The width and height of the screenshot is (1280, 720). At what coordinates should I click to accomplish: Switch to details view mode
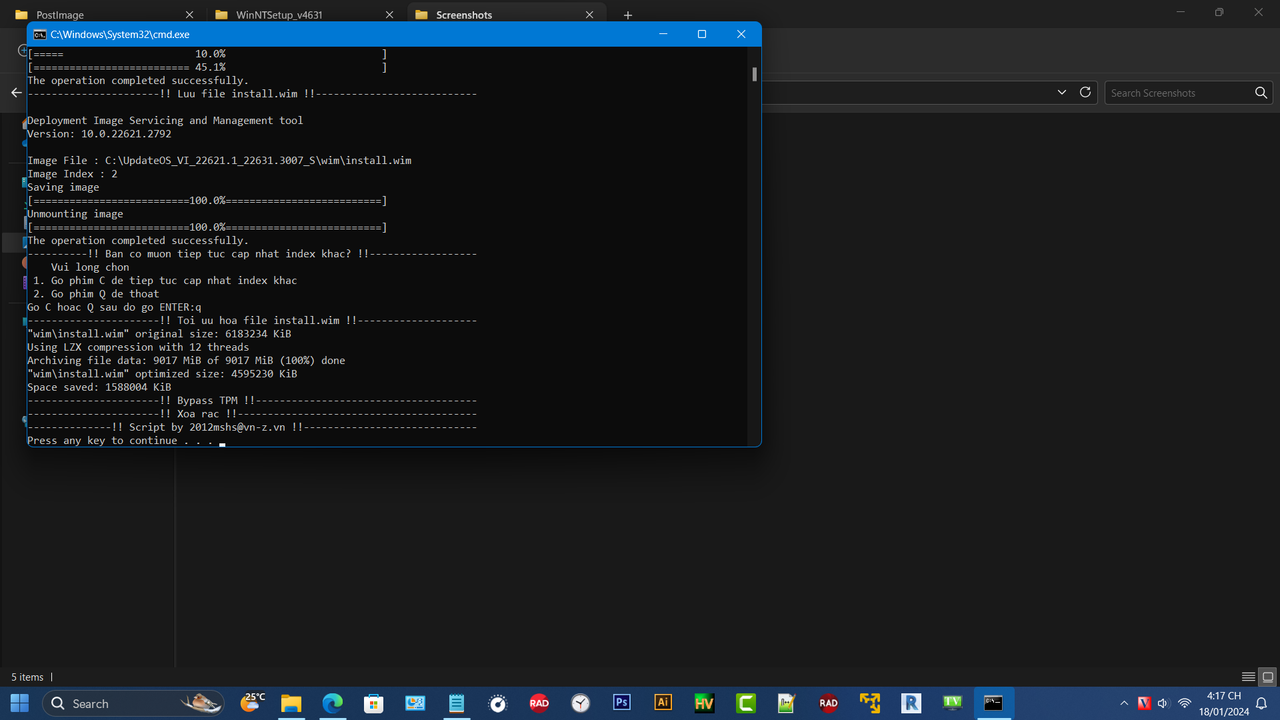tap(1247, 676)
